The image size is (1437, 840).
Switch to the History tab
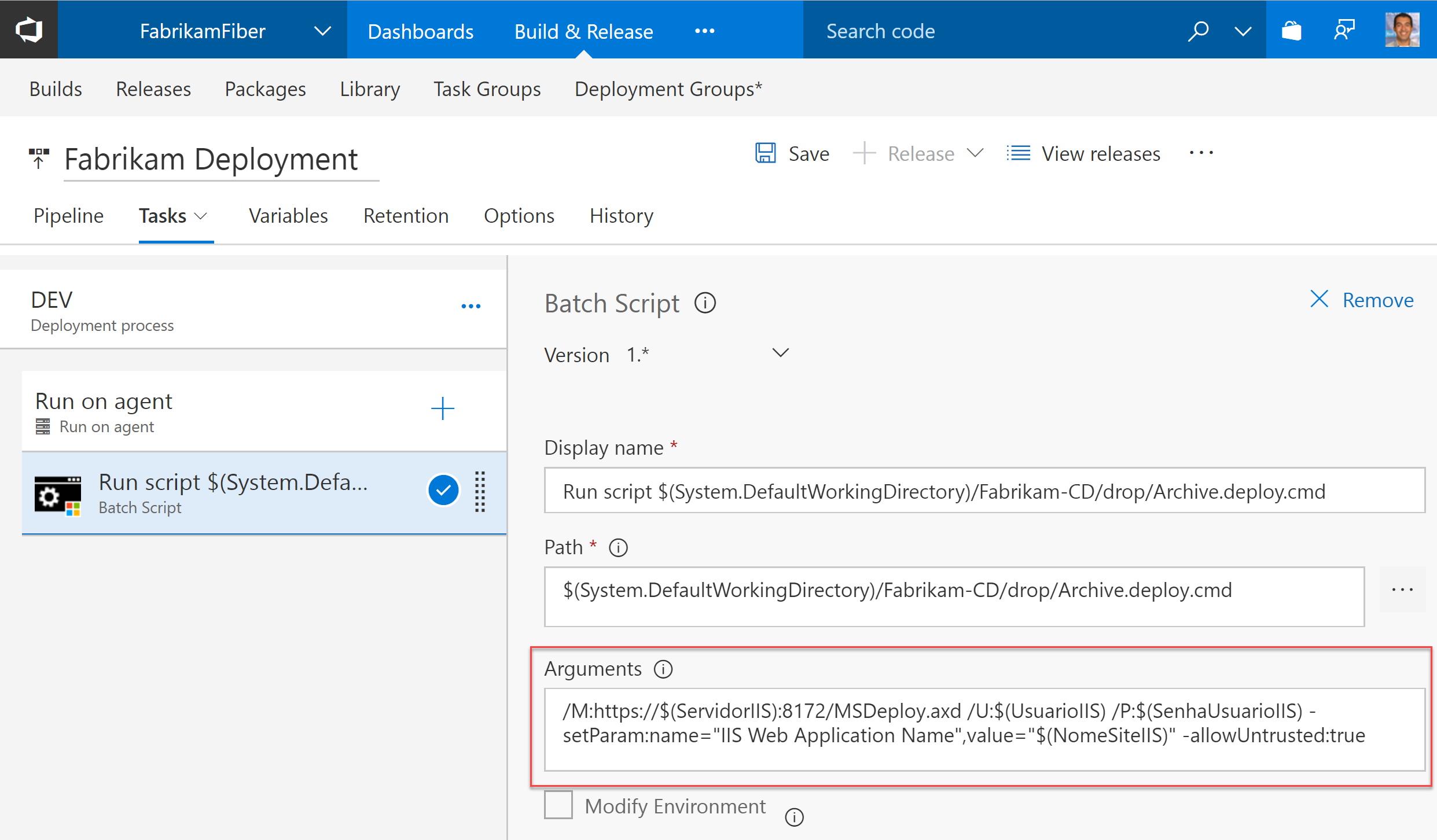pos(622,216)
